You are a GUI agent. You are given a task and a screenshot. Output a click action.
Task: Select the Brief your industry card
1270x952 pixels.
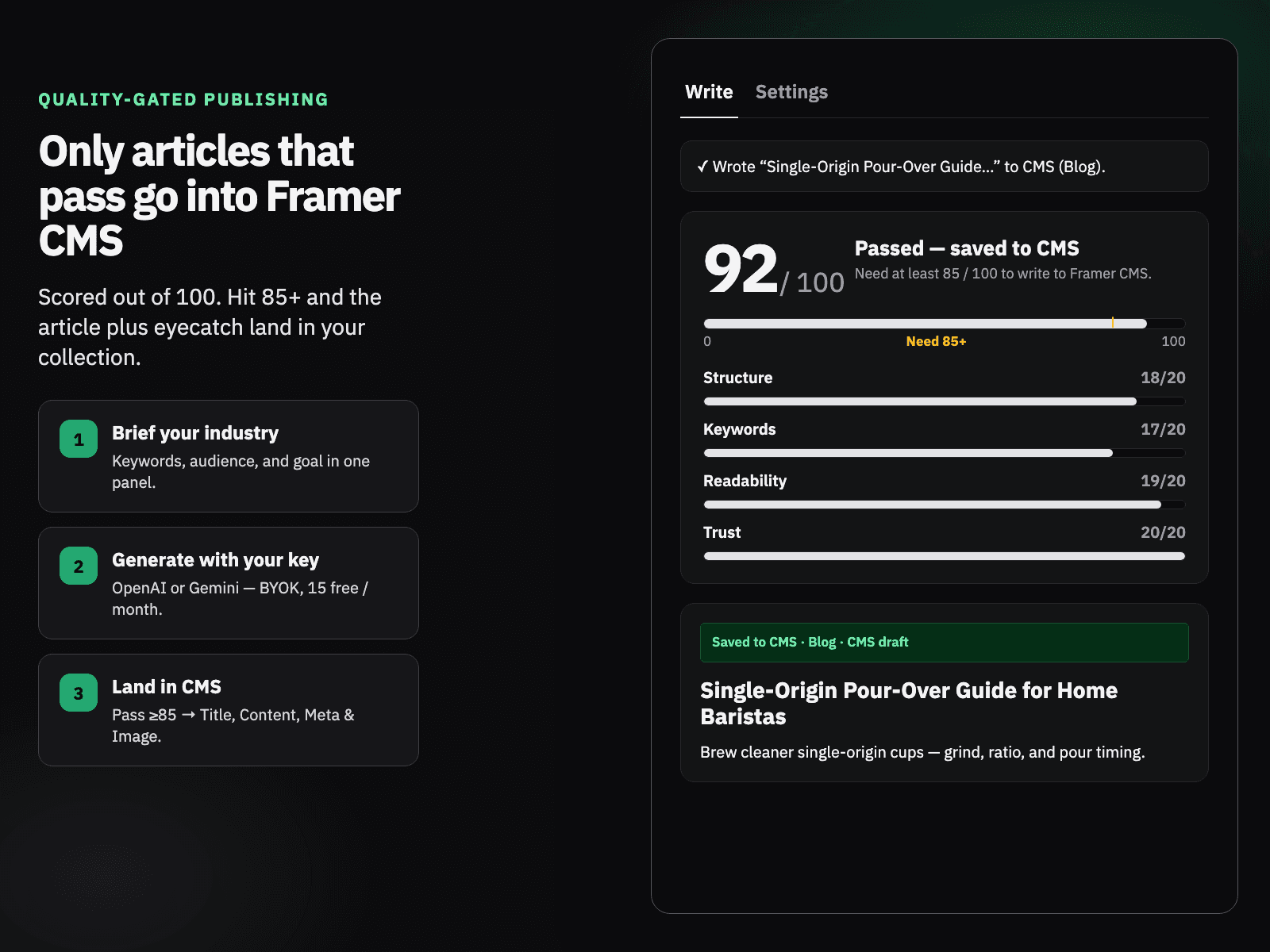point(229,456)
